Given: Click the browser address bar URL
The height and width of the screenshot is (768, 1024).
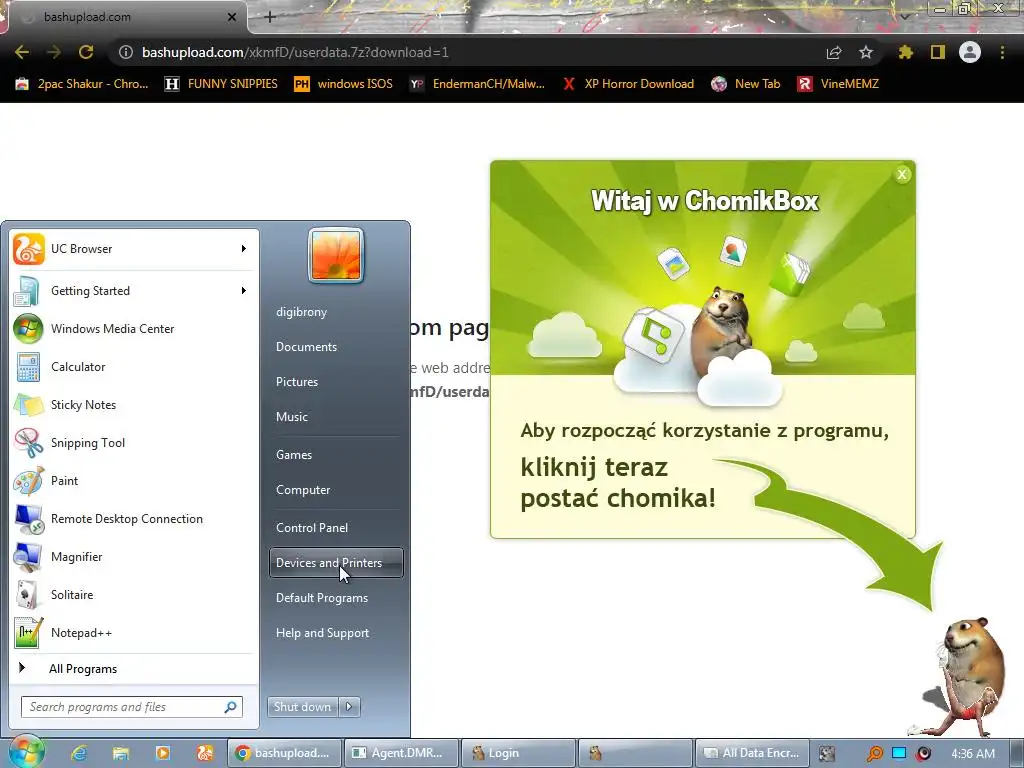Looking at the screenshot, I should pyautogui.click(x=295, y=52).
